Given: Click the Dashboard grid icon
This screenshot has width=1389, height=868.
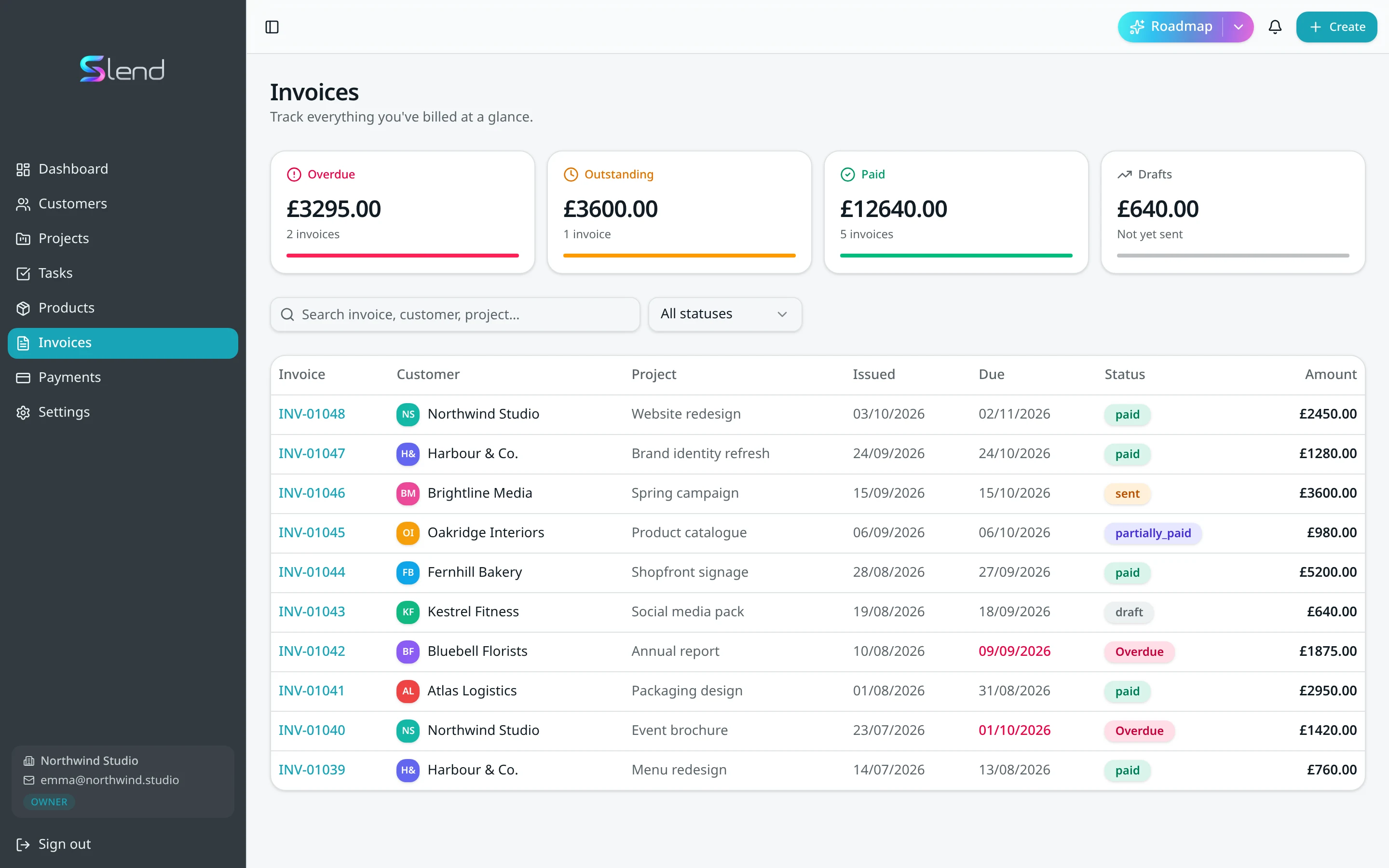Looking at the screenshot, I should click(x=23, y=169).
